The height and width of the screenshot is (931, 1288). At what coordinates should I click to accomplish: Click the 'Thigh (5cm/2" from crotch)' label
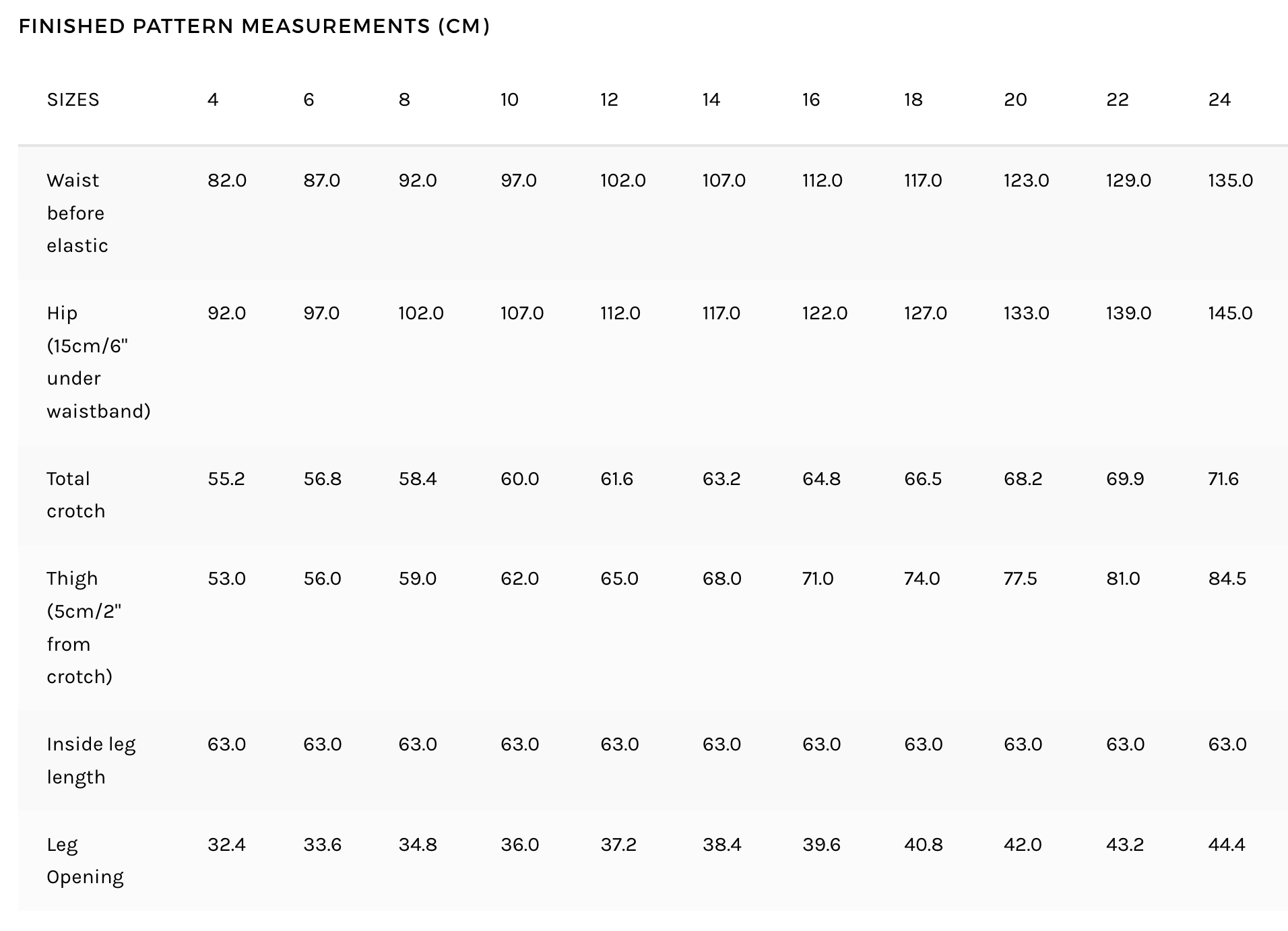point(84,627)
